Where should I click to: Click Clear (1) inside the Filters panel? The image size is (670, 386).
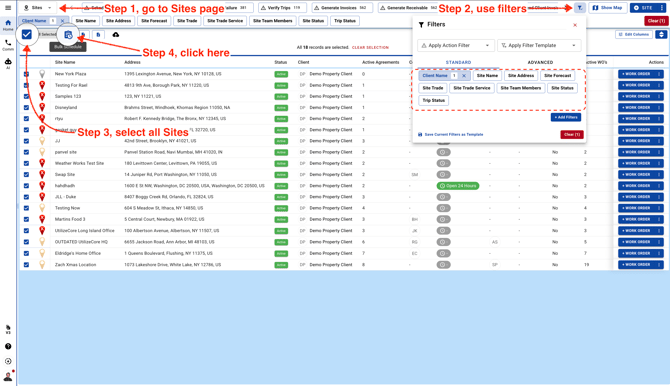[572, 135]
